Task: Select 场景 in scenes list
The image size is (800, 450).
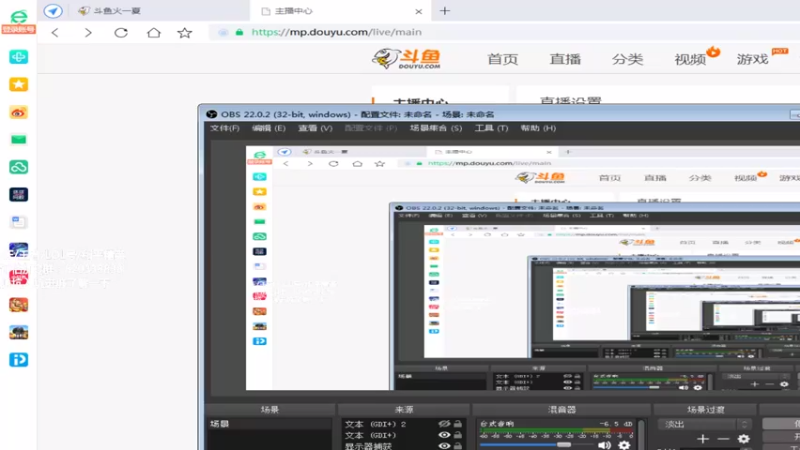Action: coord(269,424)
